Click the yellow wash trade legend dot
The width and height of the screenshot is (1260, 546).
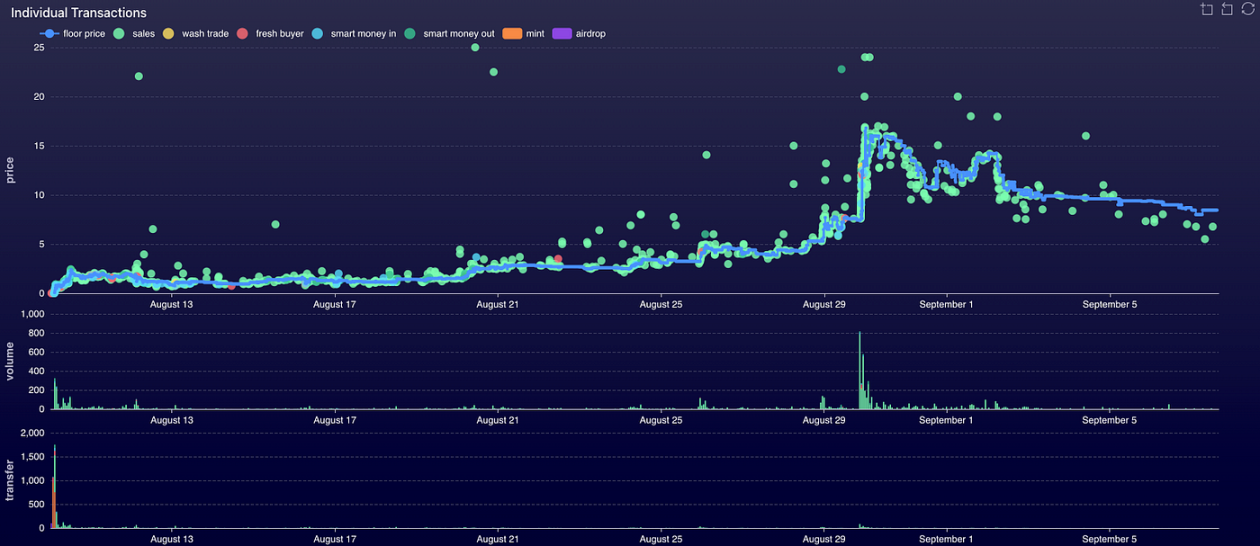pyautogui.click(x=168, y=33)
